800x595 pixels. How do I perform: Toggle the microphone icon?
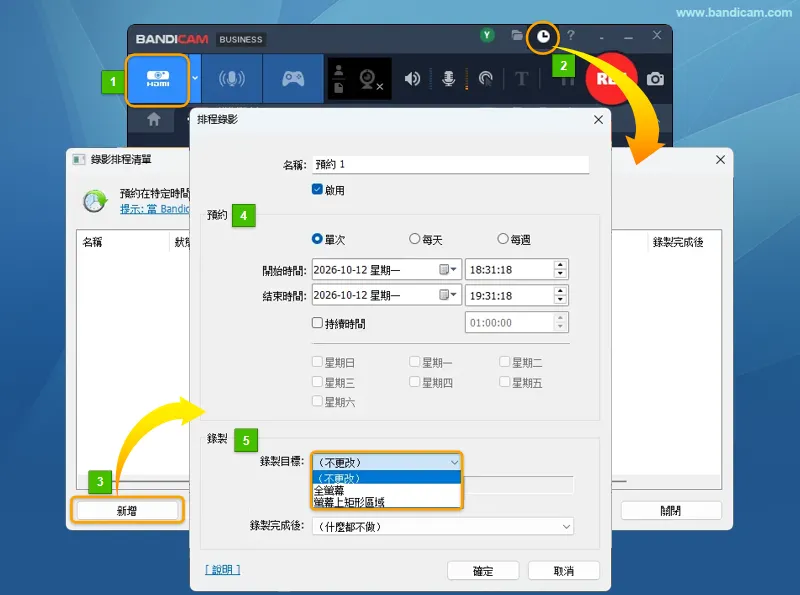(x=448, y=79)
